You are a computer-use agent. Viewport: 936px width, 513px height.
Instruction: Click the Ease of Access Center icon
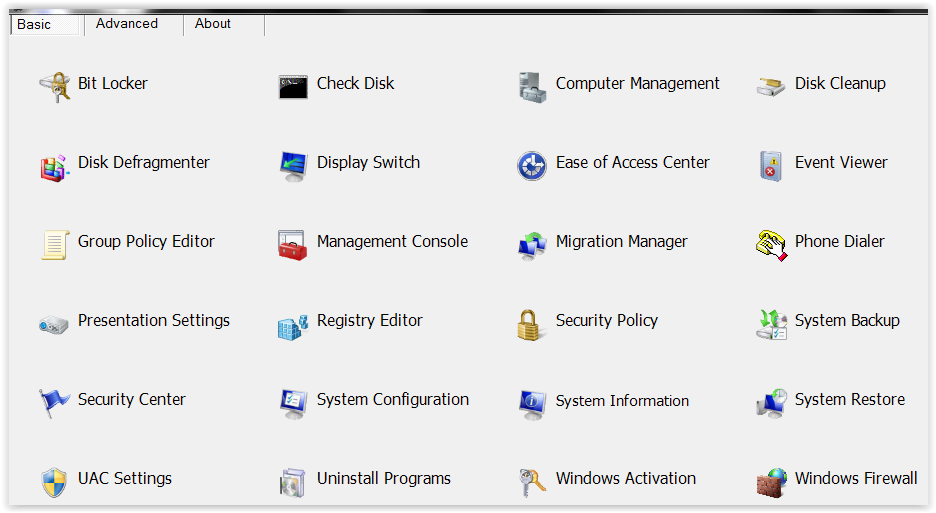pos(532,165)
